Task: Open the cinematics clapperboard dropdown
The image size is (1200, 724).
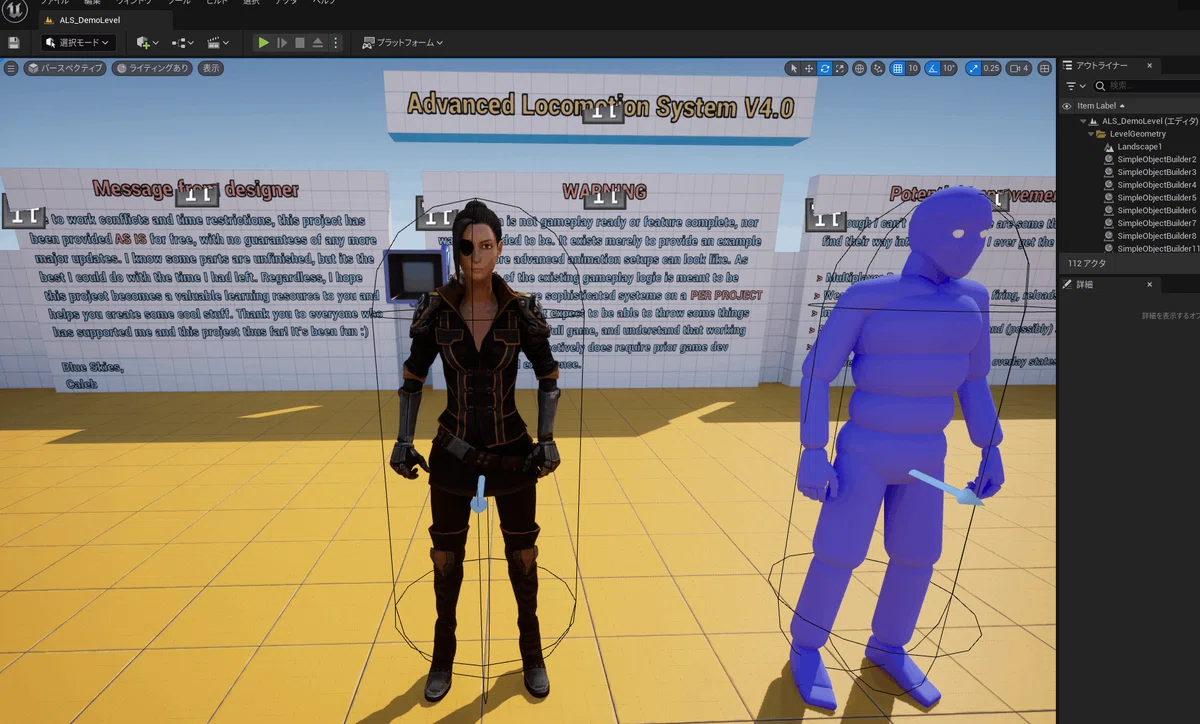Action: (217, 43)
